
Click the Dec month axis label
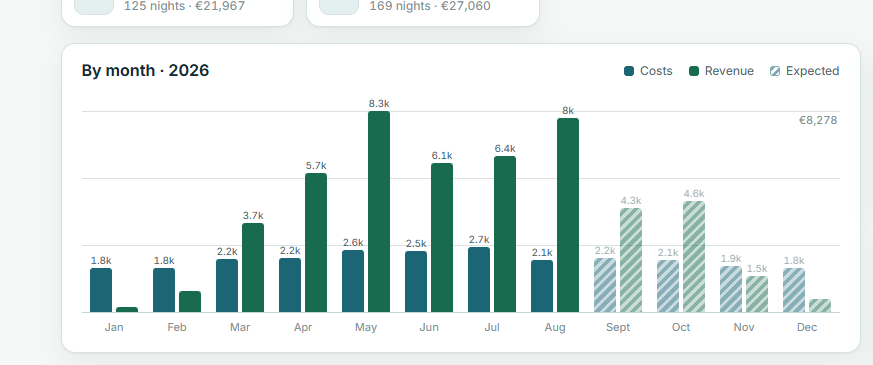pyautogui.click(x=807, y=328)
